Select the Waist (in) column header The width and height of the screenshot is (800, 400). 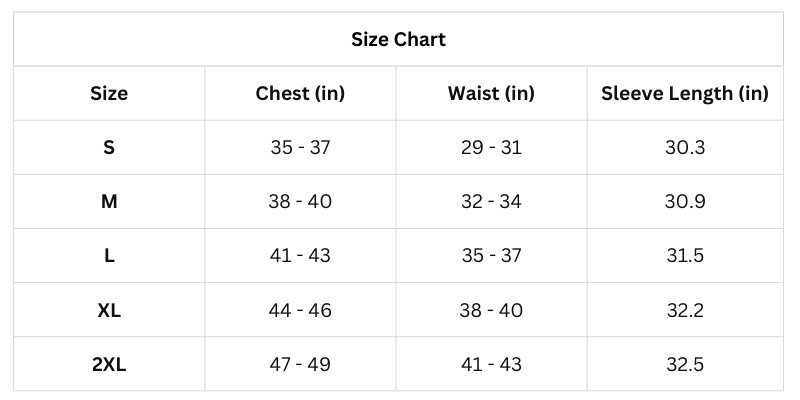[491, 94]
